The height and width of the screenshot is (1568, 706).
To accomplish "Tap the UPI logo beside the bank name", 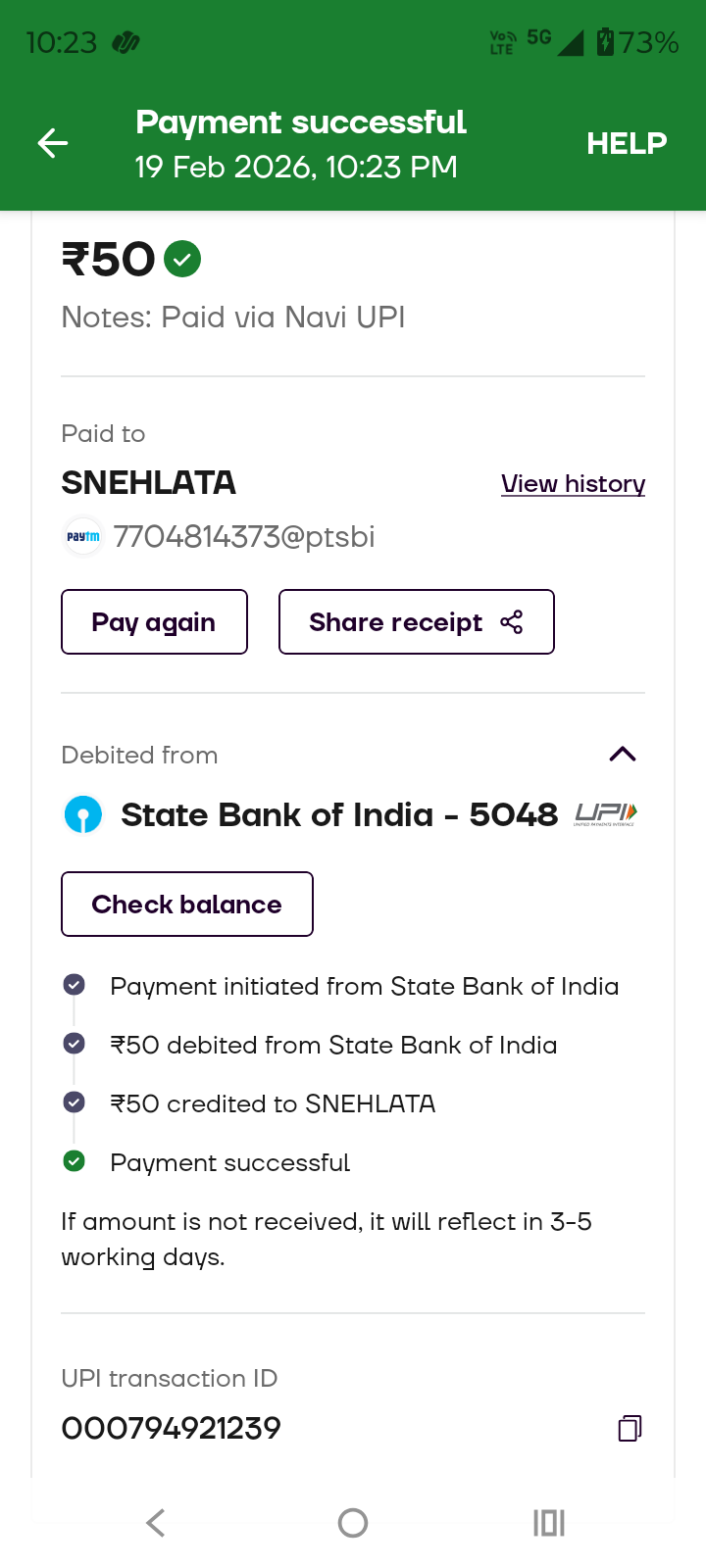I will (x=606, y=814).
